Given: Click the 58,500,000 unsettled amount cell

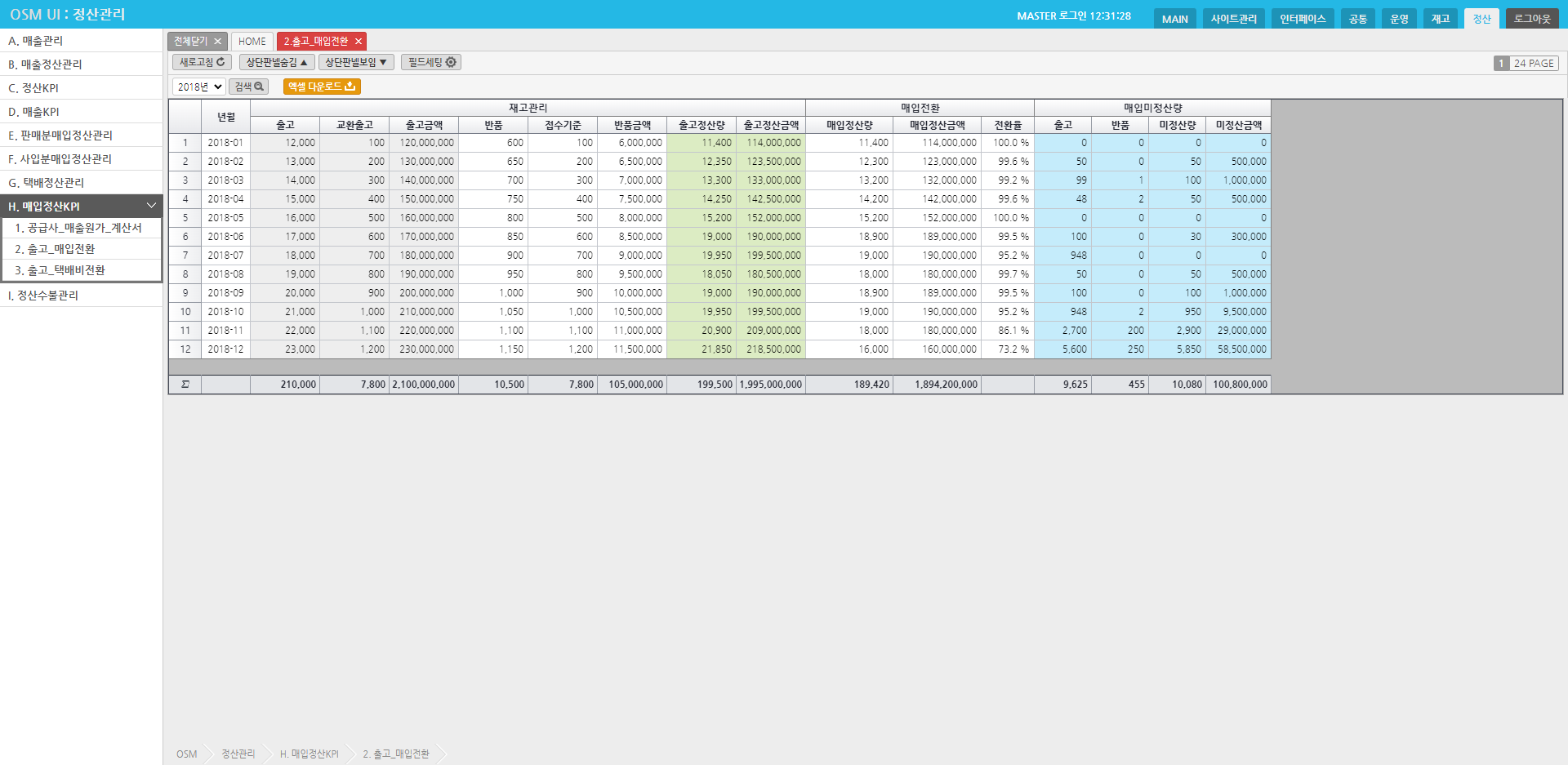Looking at the screenshot, I should point(1239,349).
